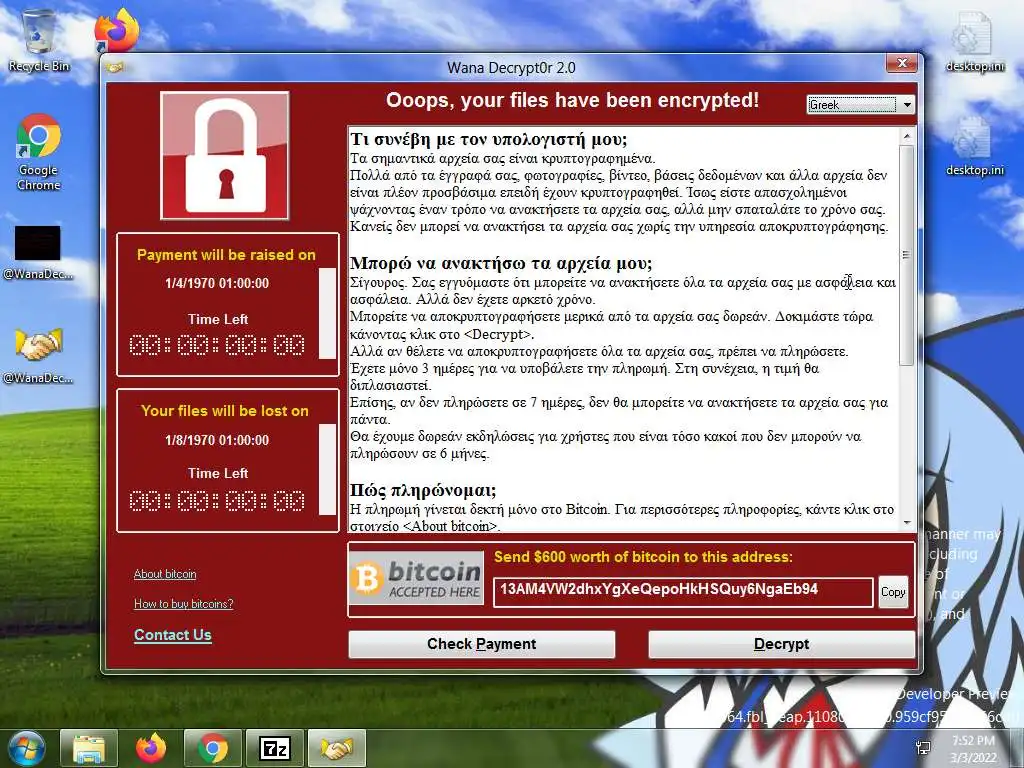The height and width of the screenshot is (768, 1024).
Task: Select the upper desktop.ini file icon
Action: (x=974, y=42)
